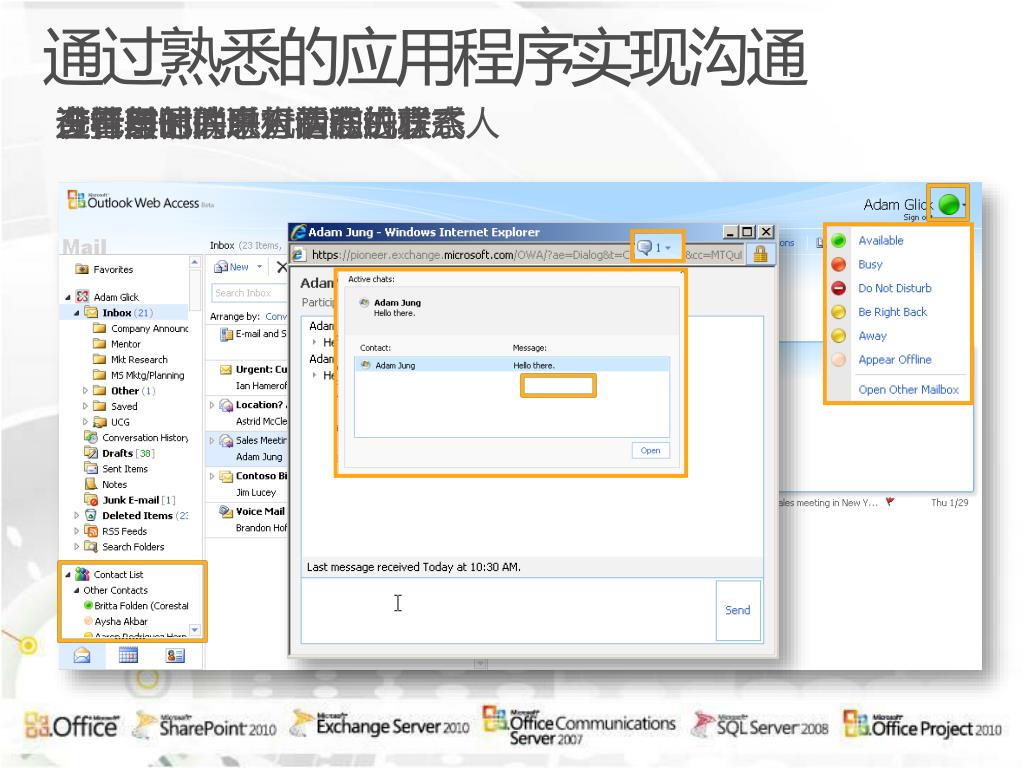1024x768 pixels.
Task: Click the Mail icon at bottom left
Action: coord(82,655)
